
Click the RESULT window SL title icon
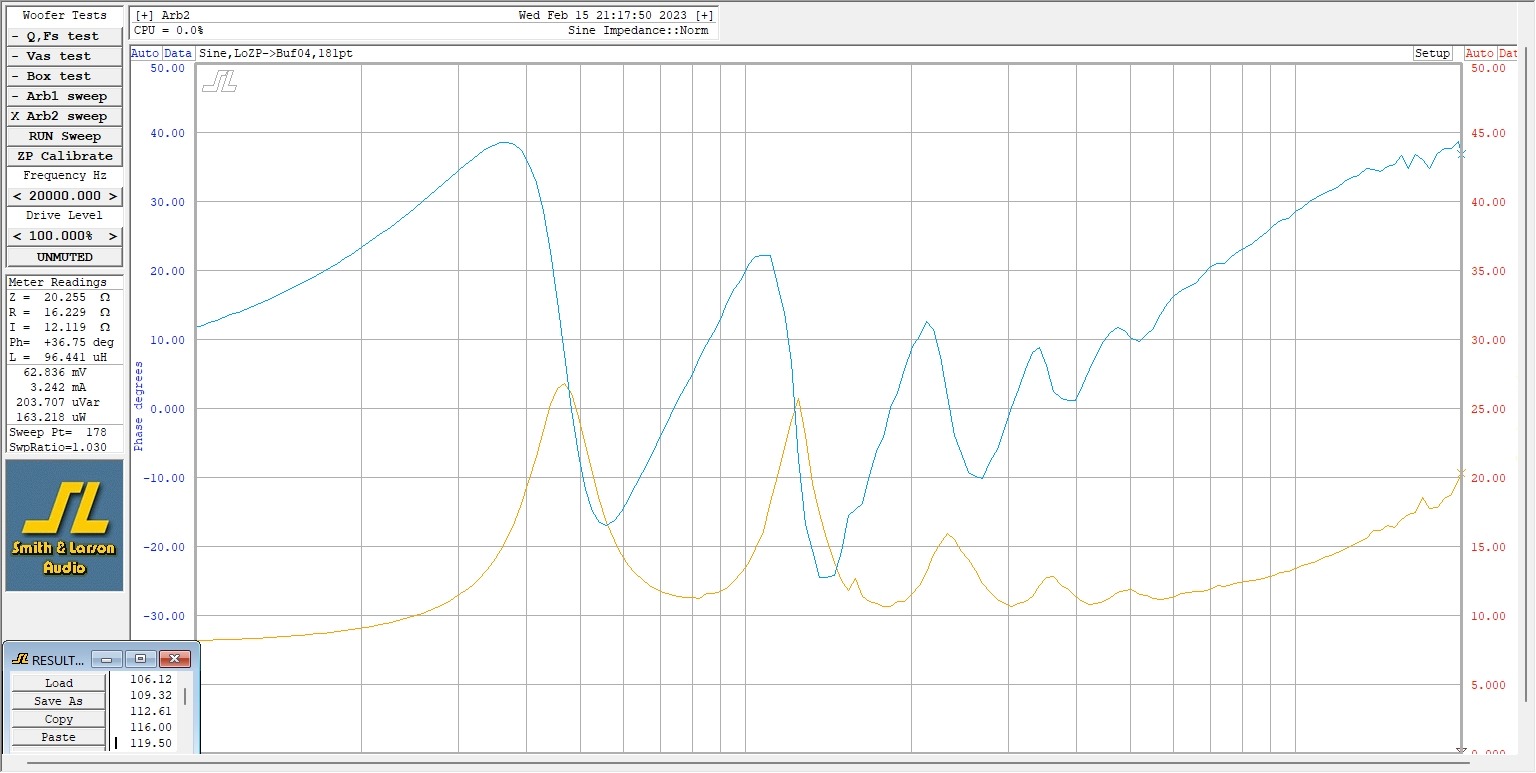19,660
